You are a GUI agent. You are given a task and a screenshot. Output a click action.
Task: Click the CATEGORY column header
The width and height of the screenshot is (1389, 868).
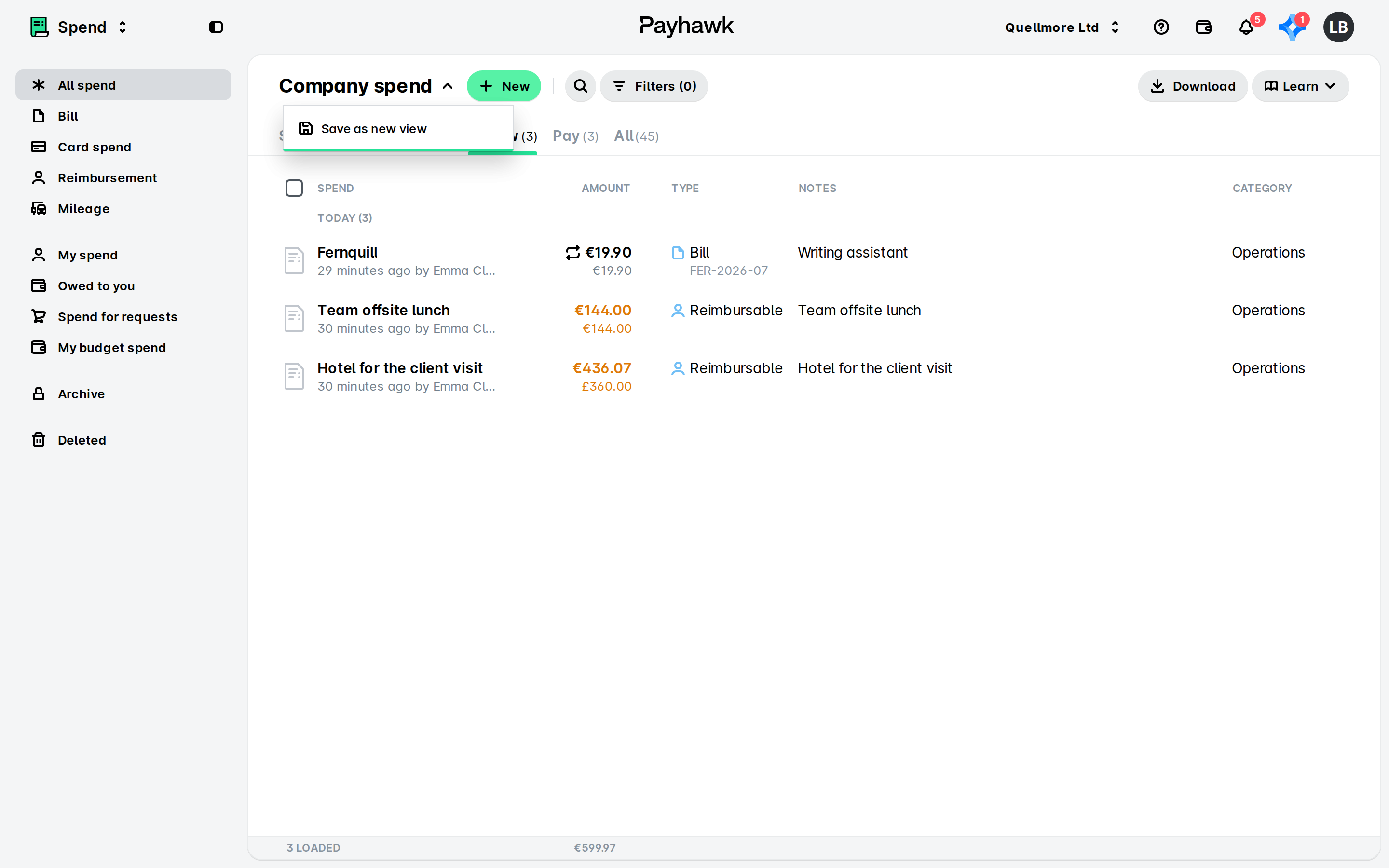(x=1262, y=188)
